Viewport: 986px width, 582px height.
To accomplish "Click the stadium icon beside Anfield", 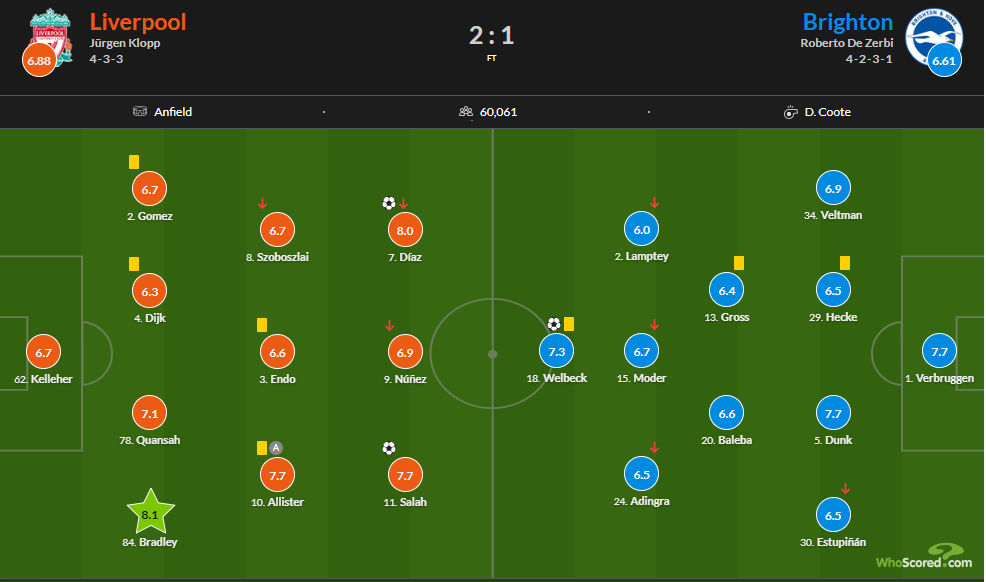I will (x=140, y=111).
